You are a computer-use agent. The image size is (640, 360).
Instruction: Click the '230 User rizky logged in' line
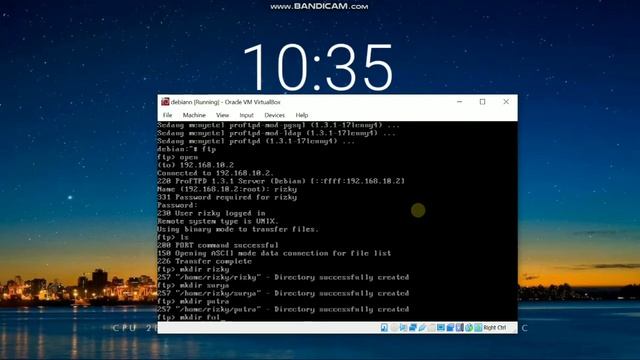(211, 213)
